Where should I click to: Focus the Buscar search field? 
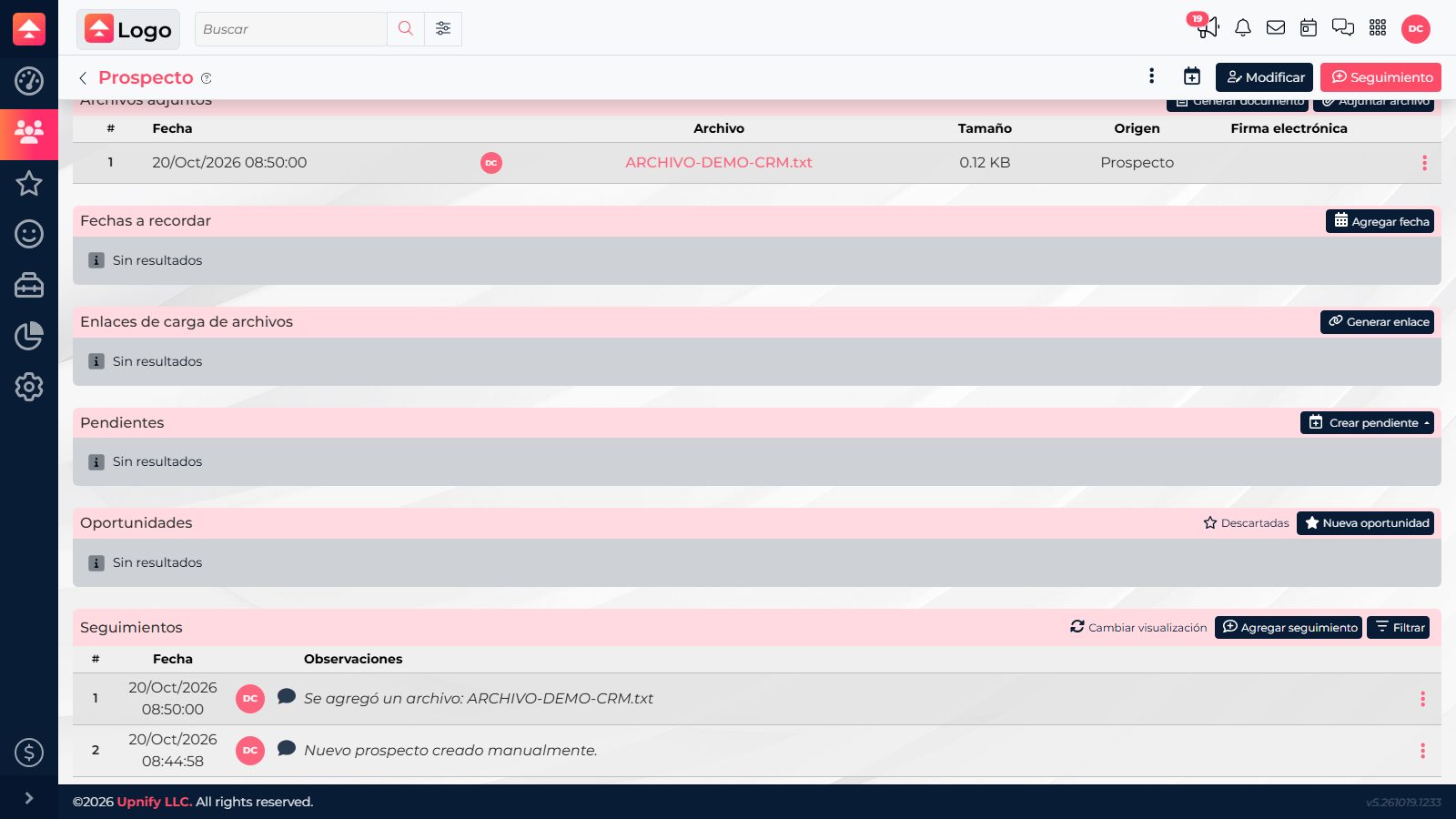[x=291, y=29]
